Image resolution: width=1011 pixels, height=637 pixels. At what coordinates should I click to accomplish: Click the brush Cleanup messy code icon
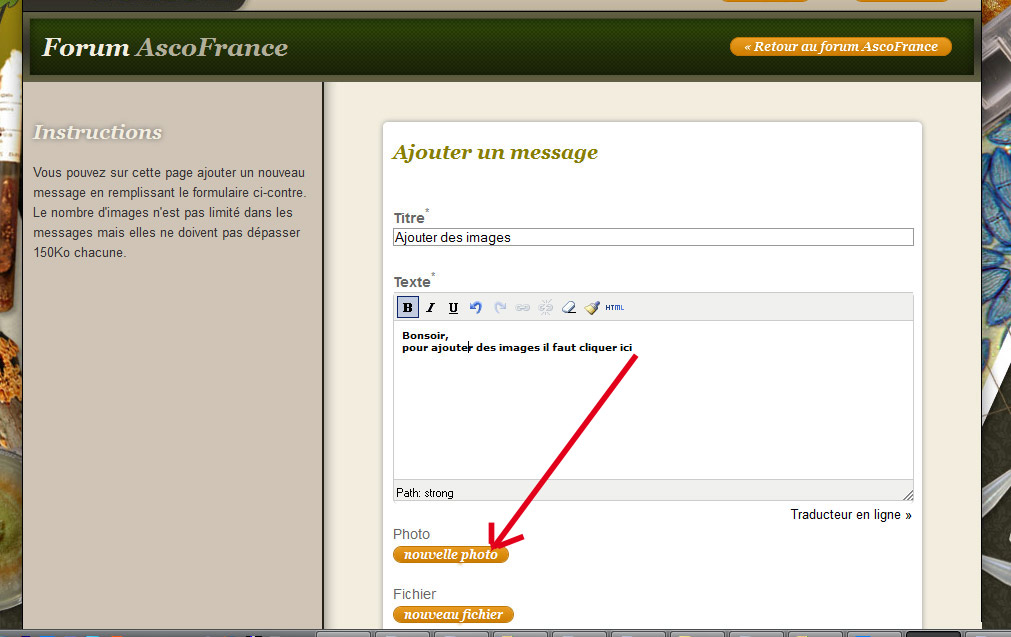(592, 308)
